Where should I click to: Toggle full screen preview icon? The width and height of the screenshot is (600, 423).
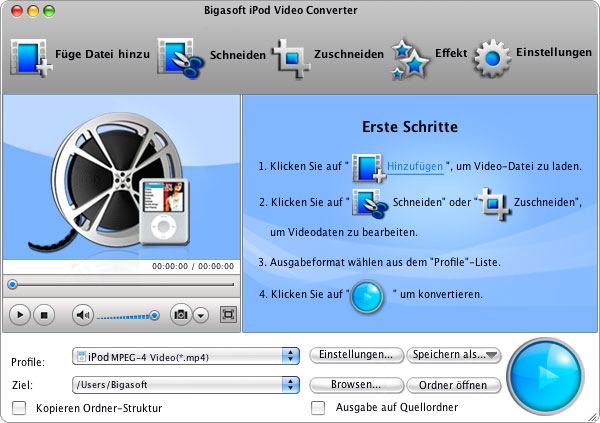point(228,315)
